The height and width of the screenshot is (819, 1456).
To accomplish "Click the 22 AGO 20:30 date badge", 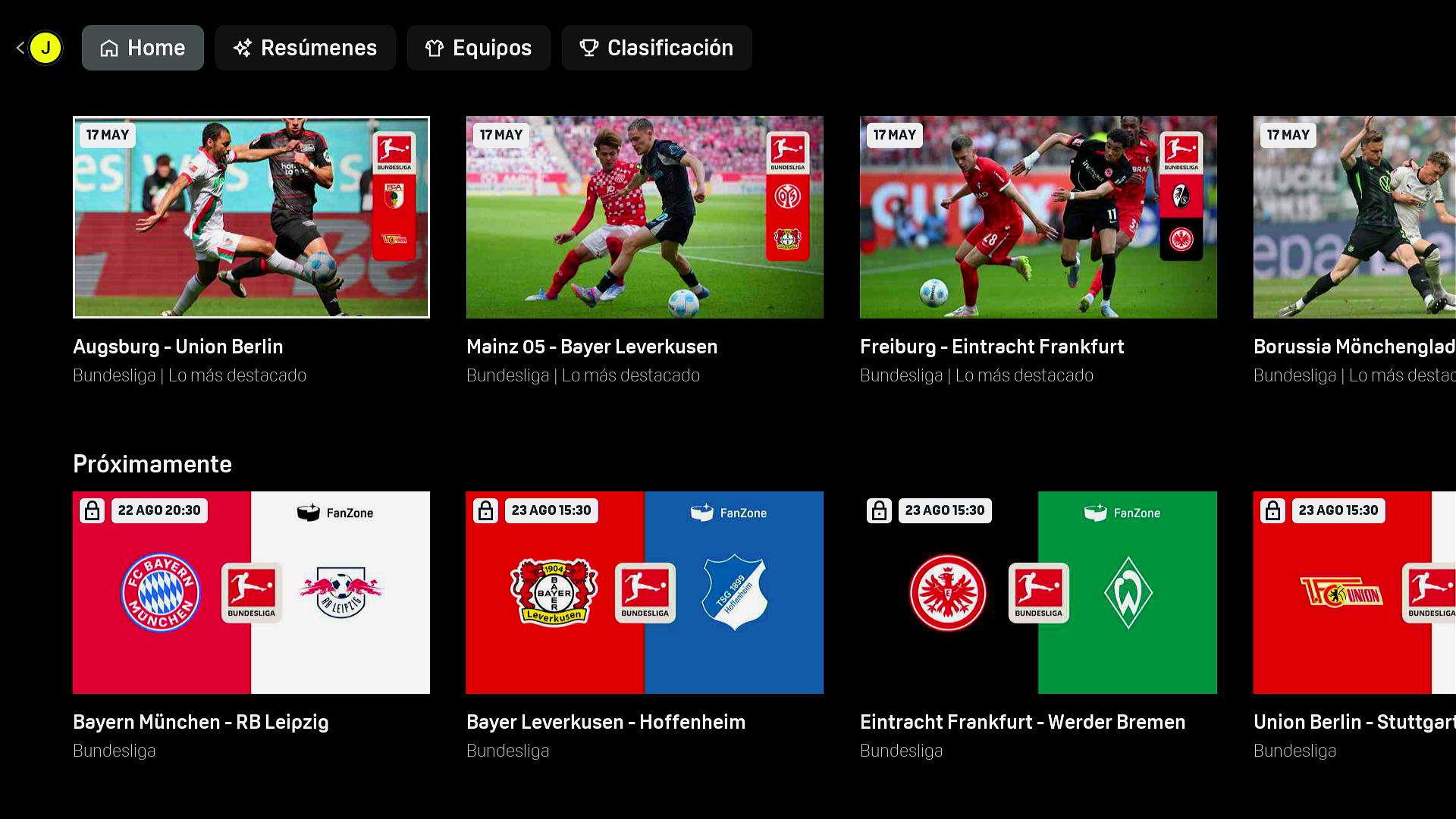I will coord(159,510).
